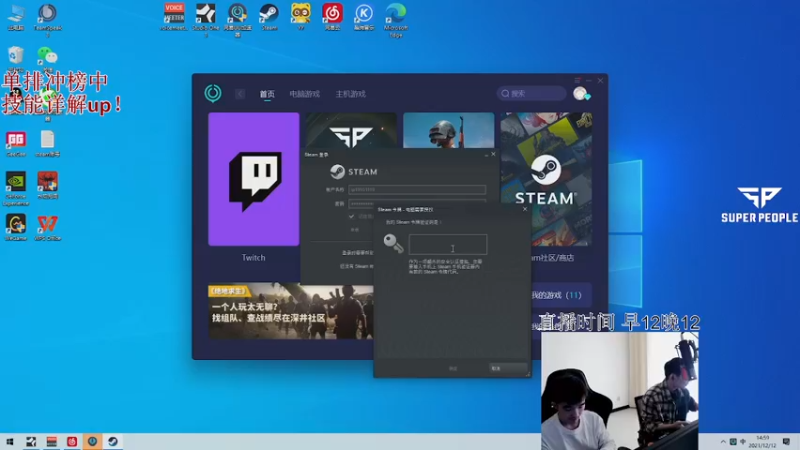Open the NetEase Cloud Music desktop shortcut
Screen dimensions: 800x450
tap(332, 16)
